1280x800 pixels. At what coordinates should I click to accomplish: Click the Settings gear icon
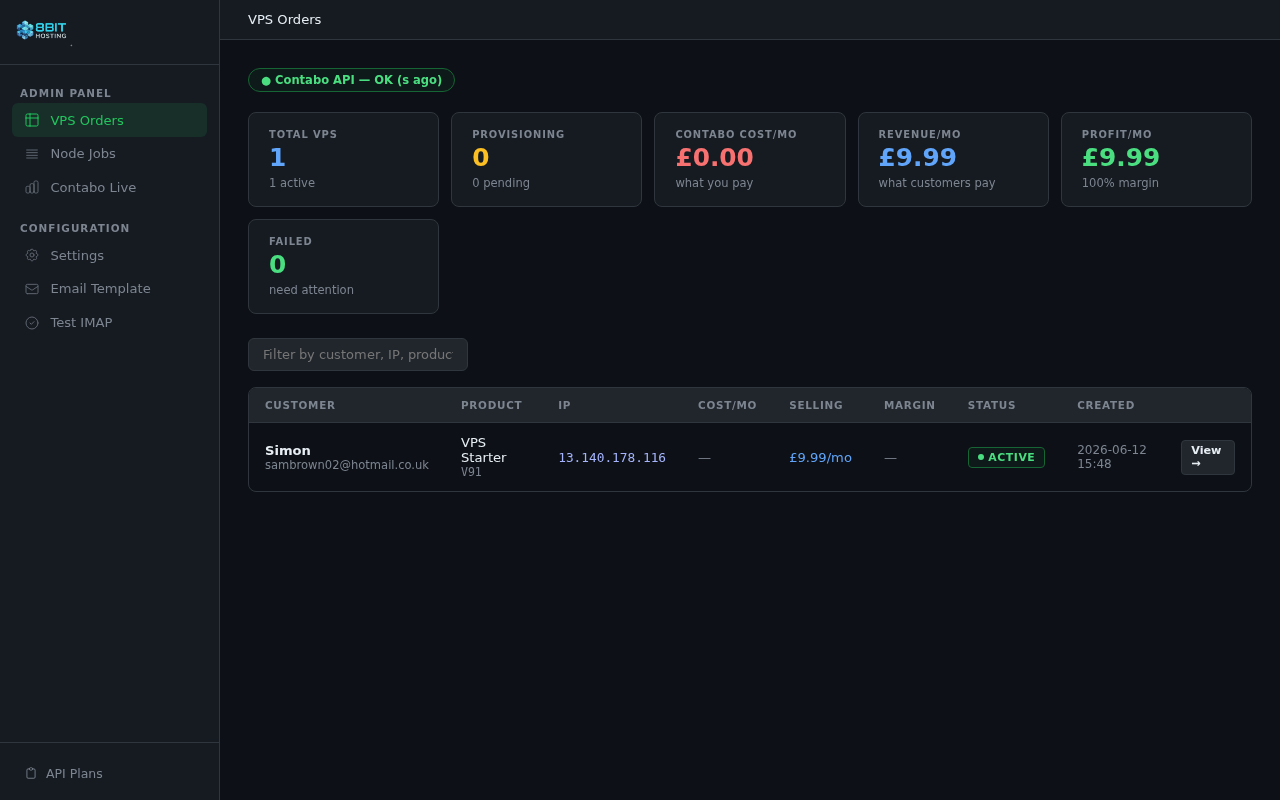click(x=32, y=255)
